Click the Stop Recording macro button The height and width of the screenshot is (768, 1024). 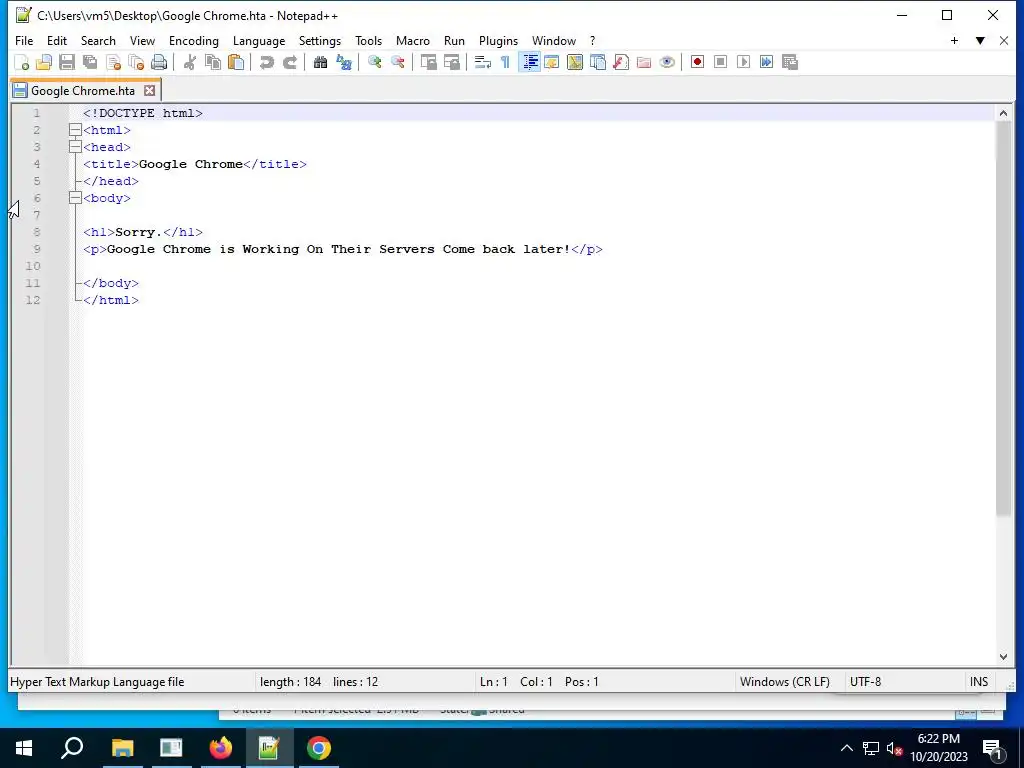[720, 62]
